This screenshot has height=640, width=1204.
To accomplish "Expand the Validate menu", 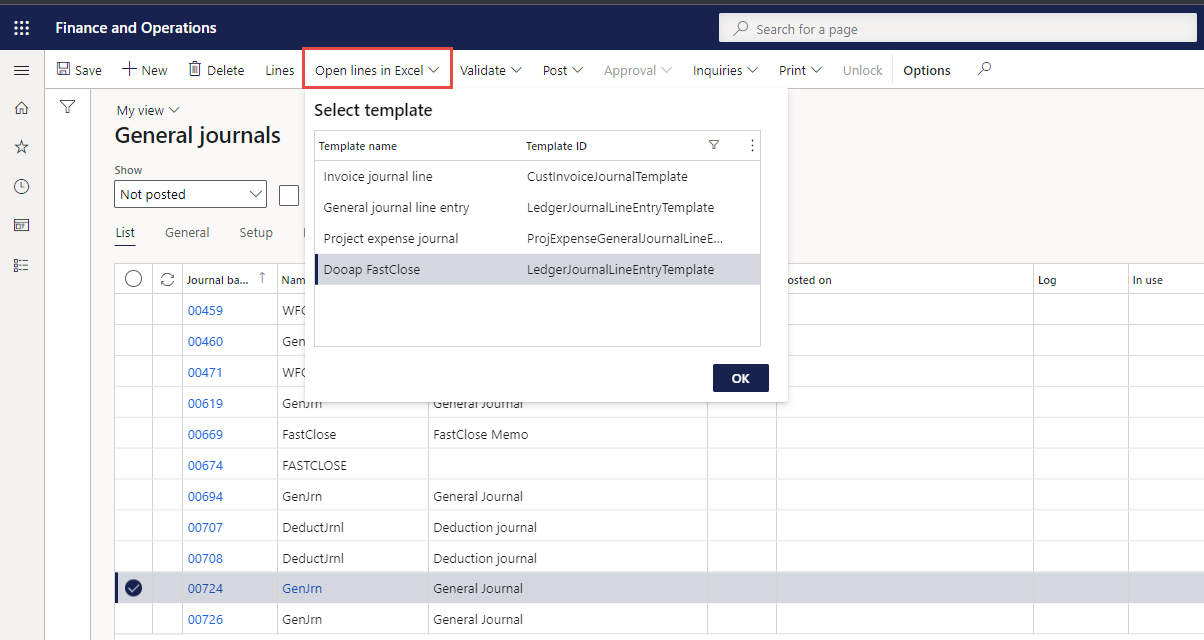I will click(490, 70).
